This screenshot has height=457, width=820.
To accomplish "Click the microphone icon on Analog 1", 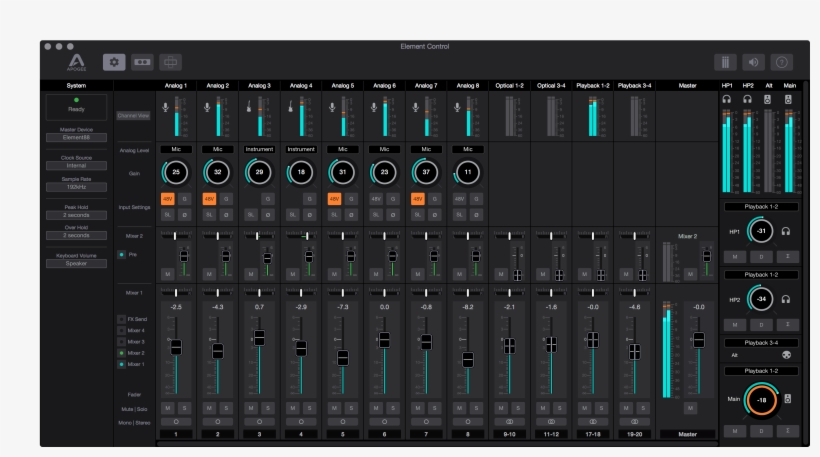I will (165, 107).
